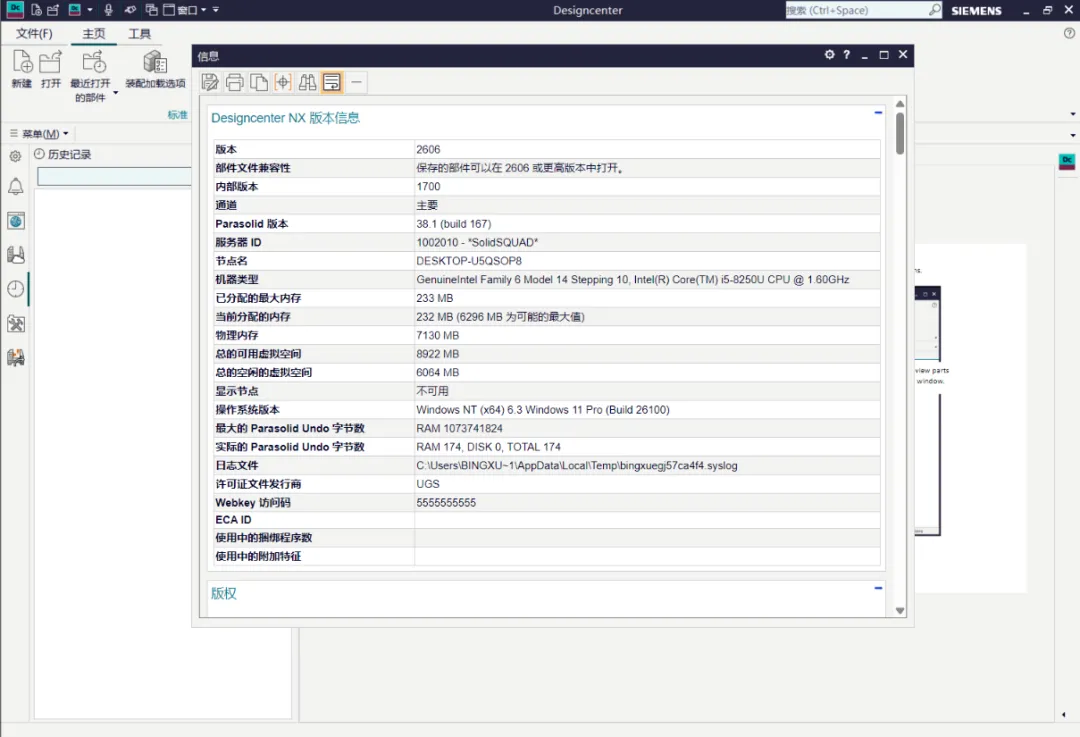Click the ribbon options arrow at right edge

(1072, 114)
